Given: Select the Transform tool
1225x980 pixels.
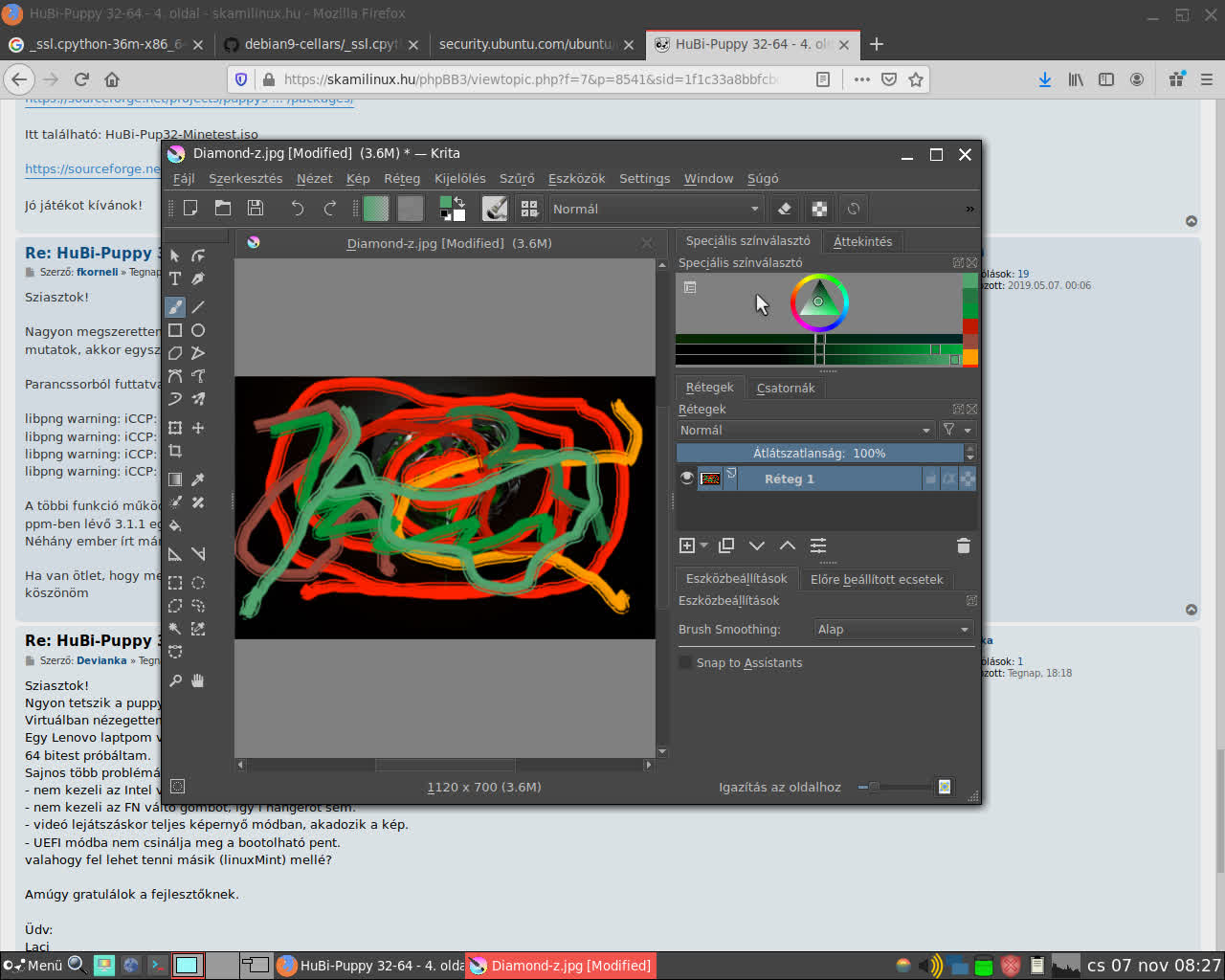Looking at the screenshot, I should tap(175, 428).
